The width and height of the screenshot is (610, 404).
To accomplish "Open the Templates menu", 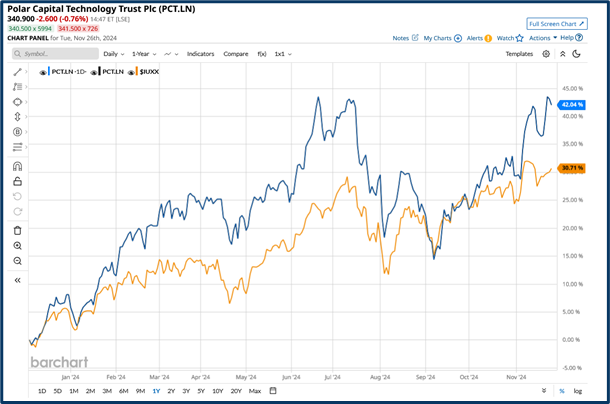I will [x=519, y=54].
